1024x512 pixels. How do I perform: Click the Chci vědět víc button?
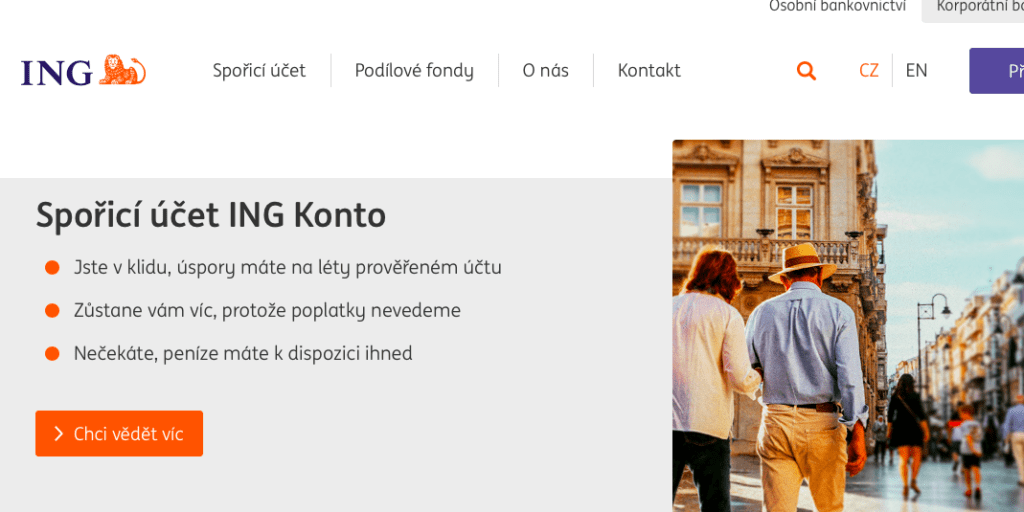click(119, 434)
